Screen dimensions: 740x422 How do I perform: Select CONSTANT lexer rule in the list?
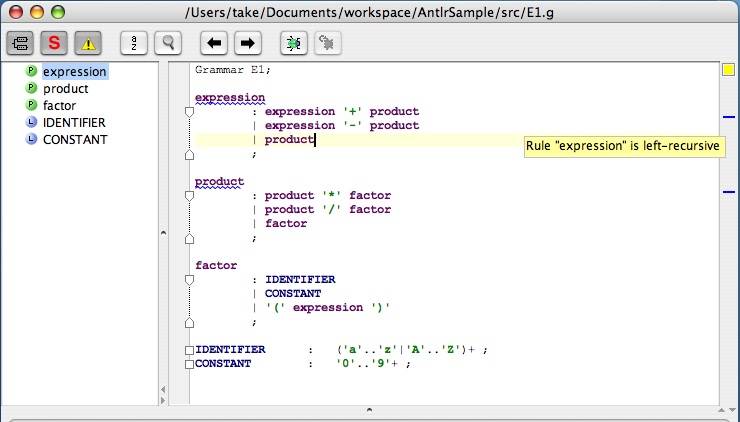tap(75, 140)
